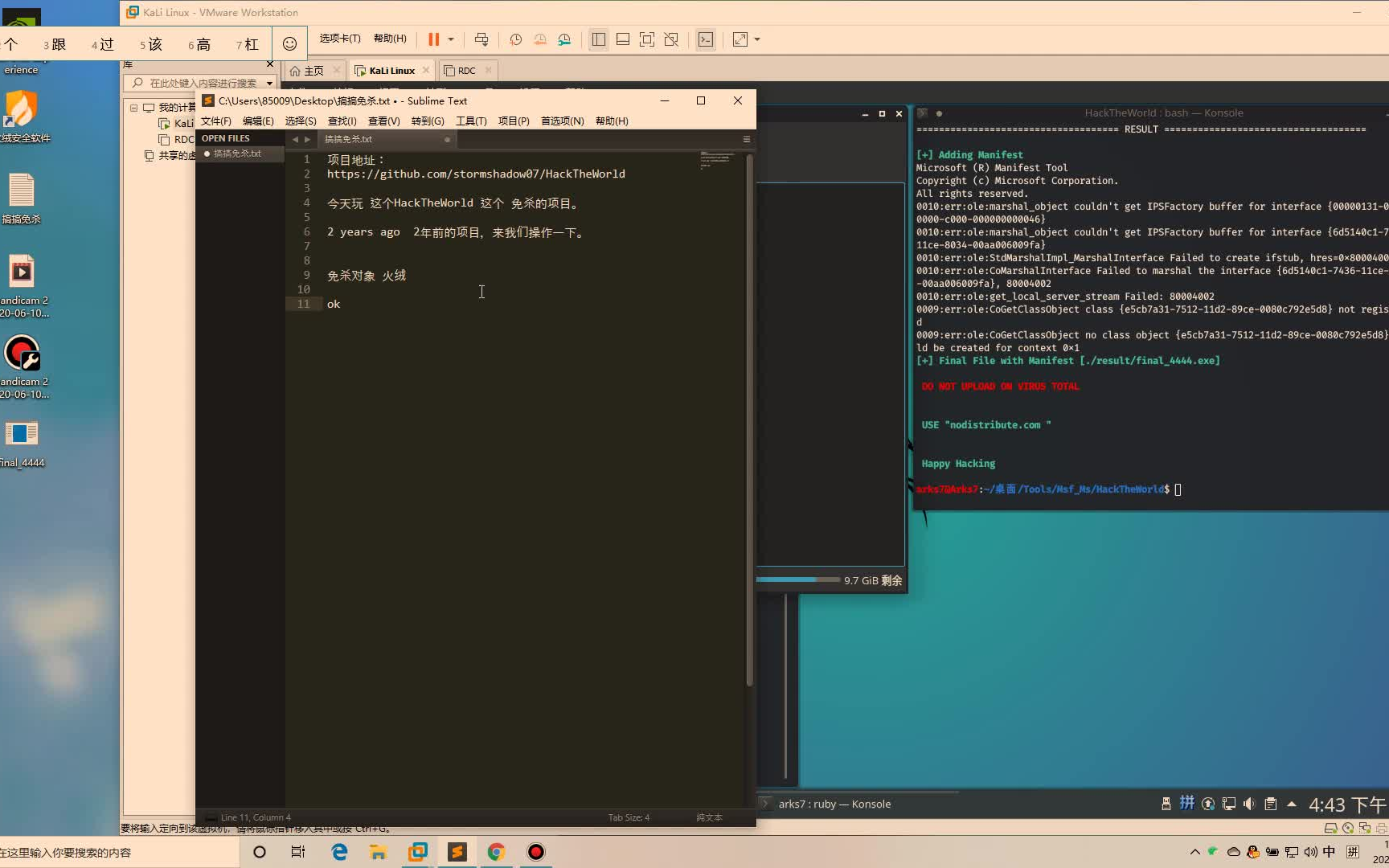Open the 帮助(H) menu in VMware toolbar

[x=390, y=39]
